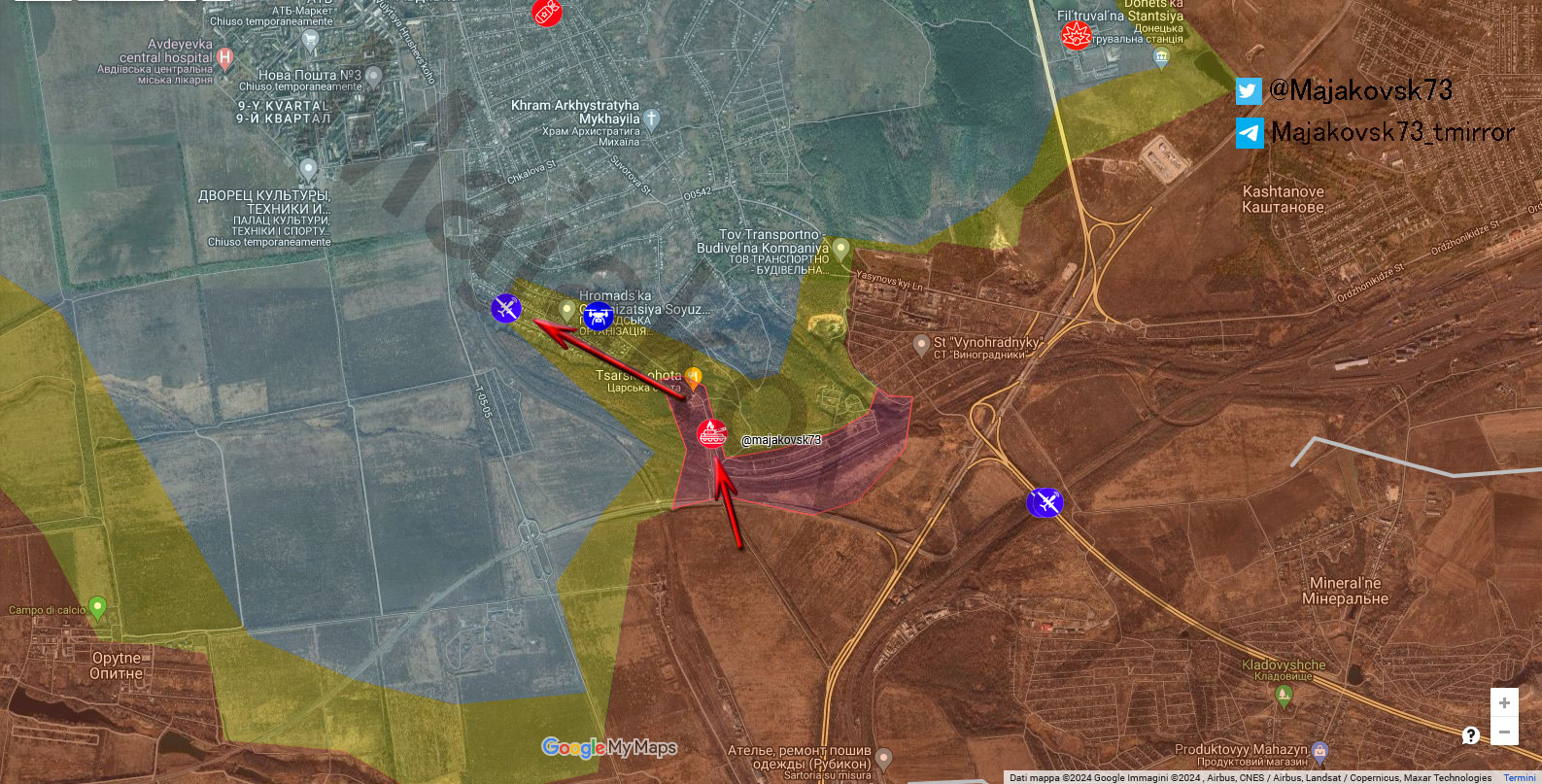This screenshot has height=784, width=1542.
Task: Zoom out of the map
Action: point(1504,732)
